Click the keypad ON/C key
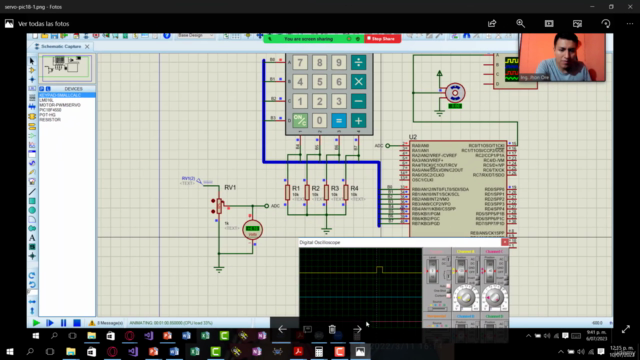This screenshot has width=640, height=360. coord(300,120)
